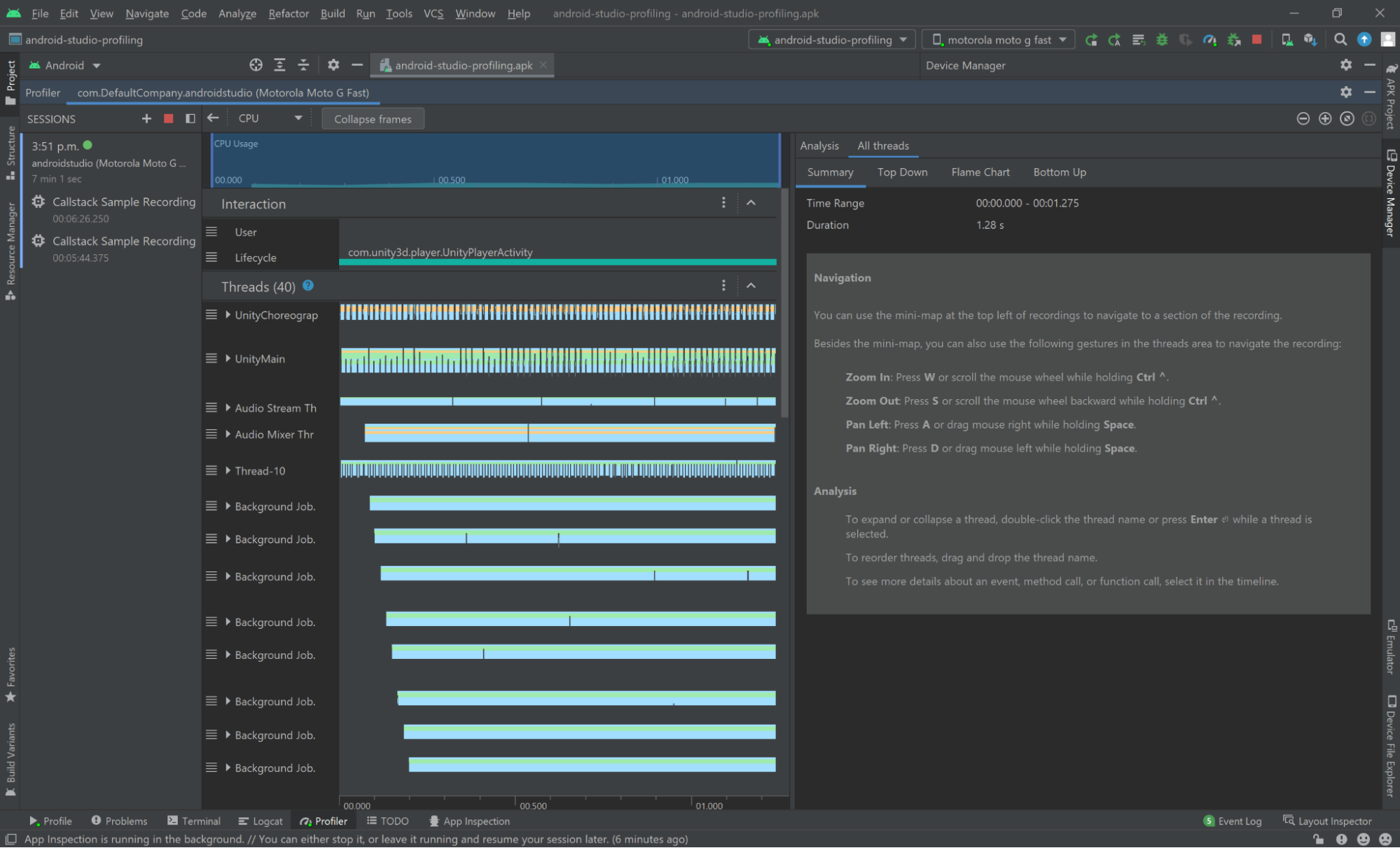Open the motorola moto g fast device dropdown
Viewport: 1400px width, 848px height.
pos(998,40)
